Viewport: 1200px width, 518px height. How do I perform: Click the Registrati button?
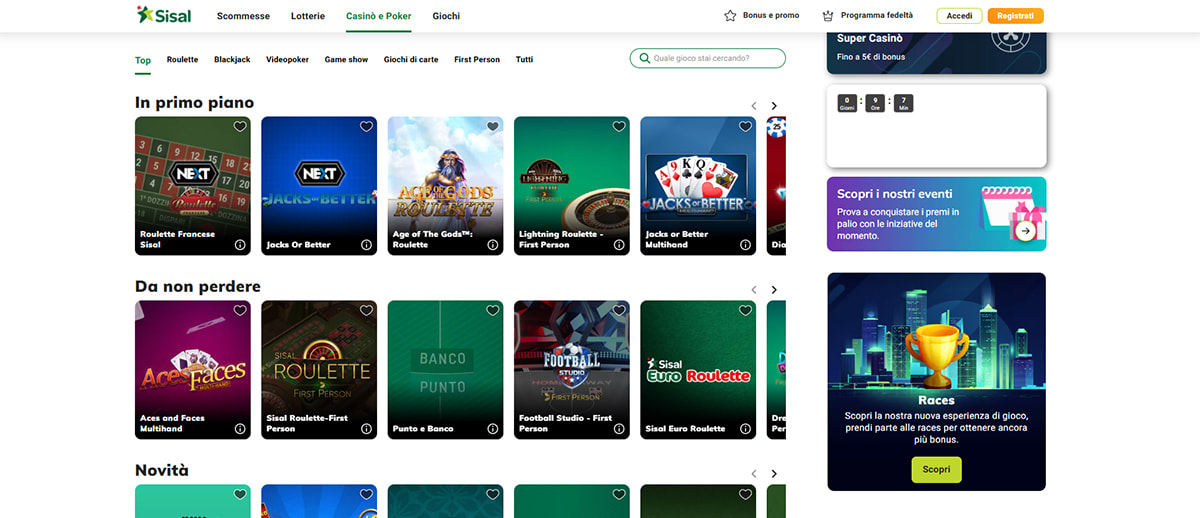(x=1015, y=16)
